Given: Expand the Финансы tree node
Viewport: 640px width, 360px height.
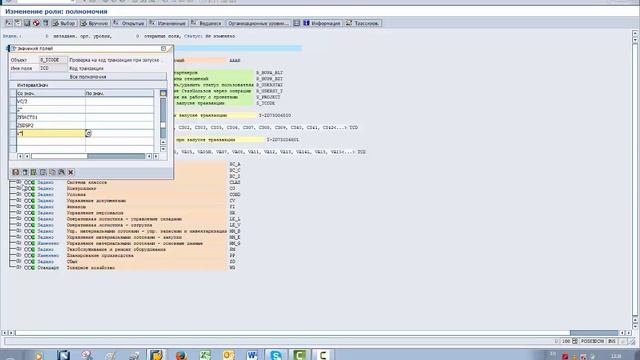Looking at the screenshot, I should (x=18, y=207).
